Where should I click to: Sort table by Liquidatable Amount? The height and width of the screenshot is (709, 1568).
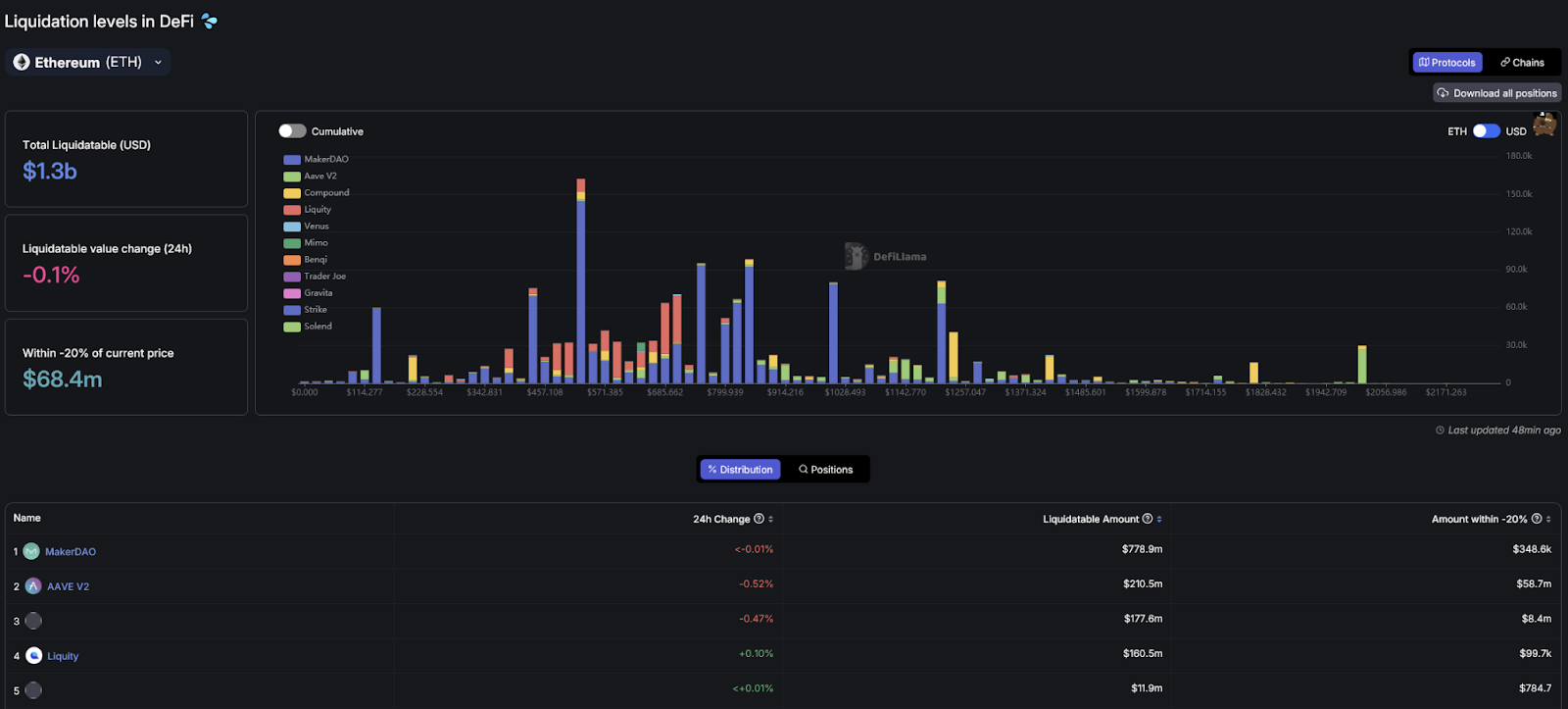coord(1159,519)
